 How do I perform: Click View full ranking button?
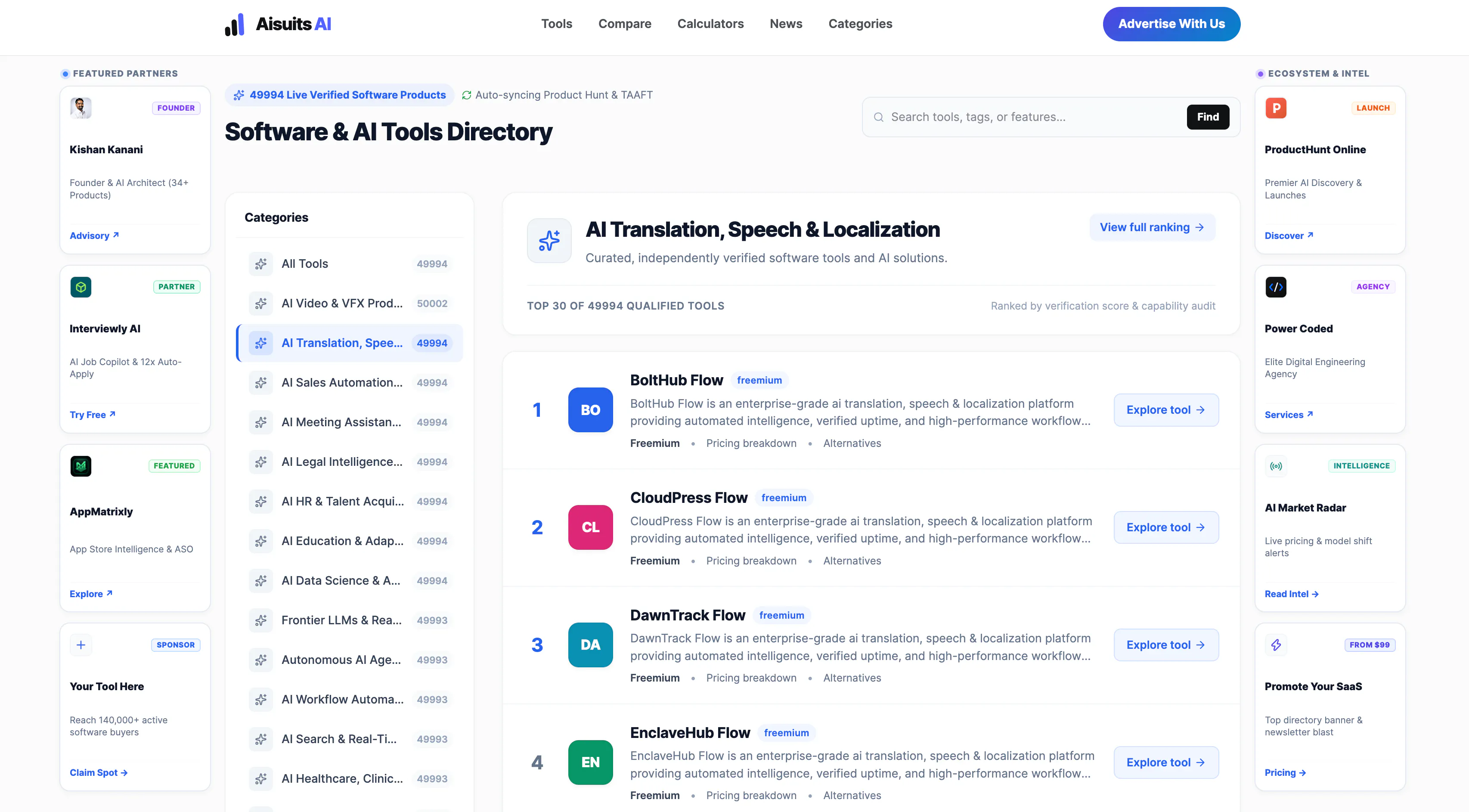tap(1152, 227)
